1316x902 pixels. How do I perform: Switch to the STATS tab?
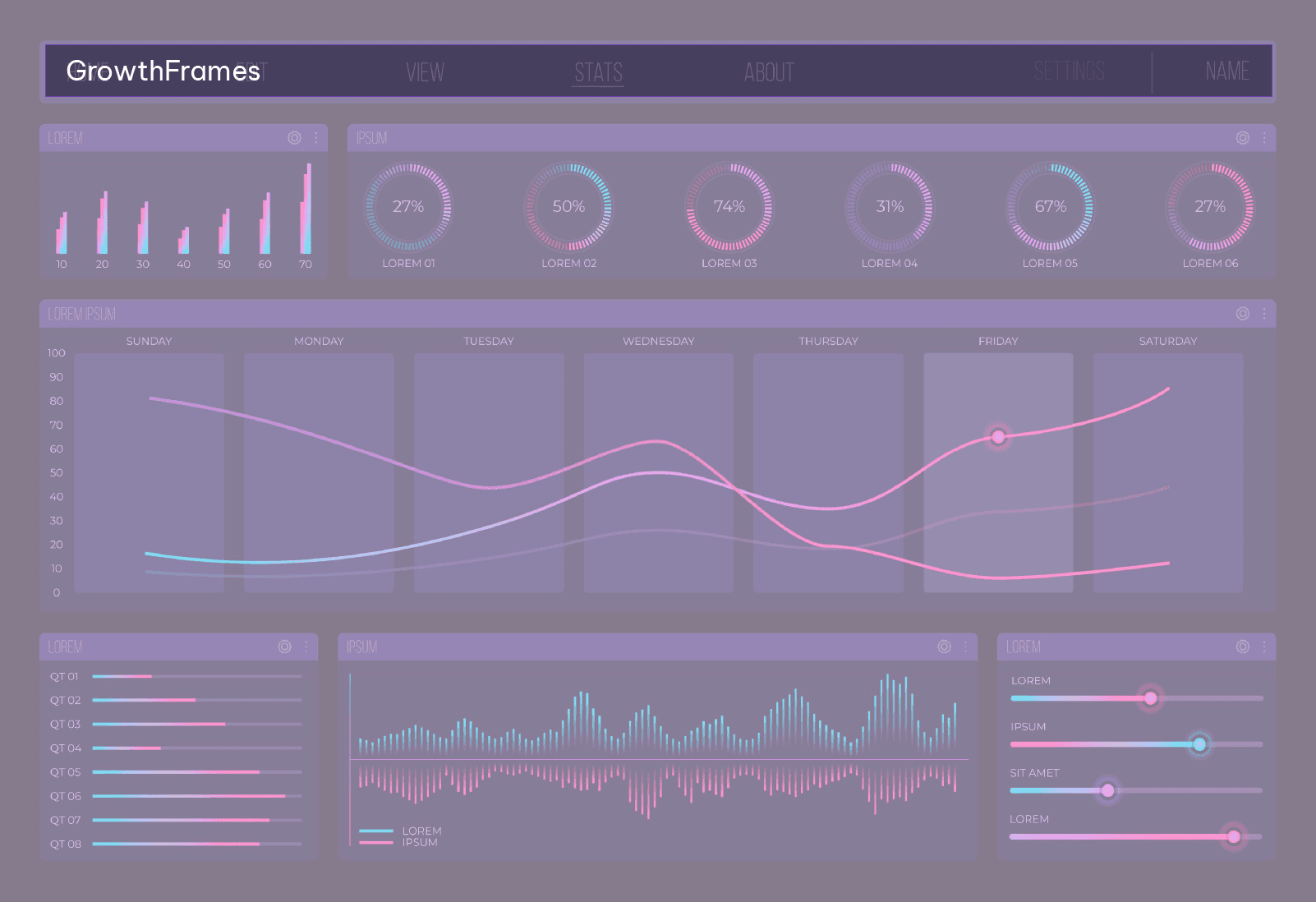click(x=599, y=72)
